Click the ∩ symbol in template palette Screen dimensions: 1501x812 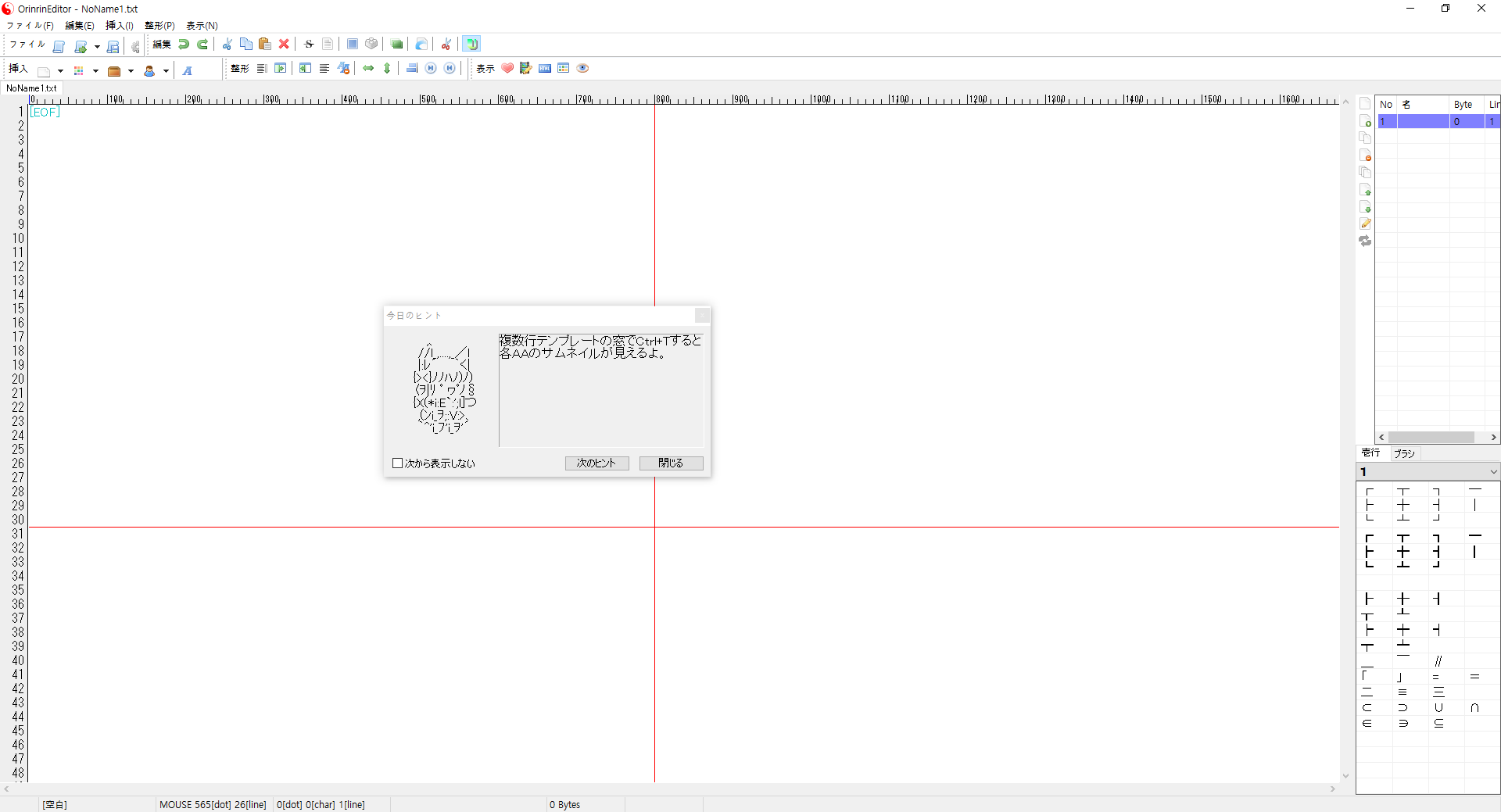[1474, 708]
